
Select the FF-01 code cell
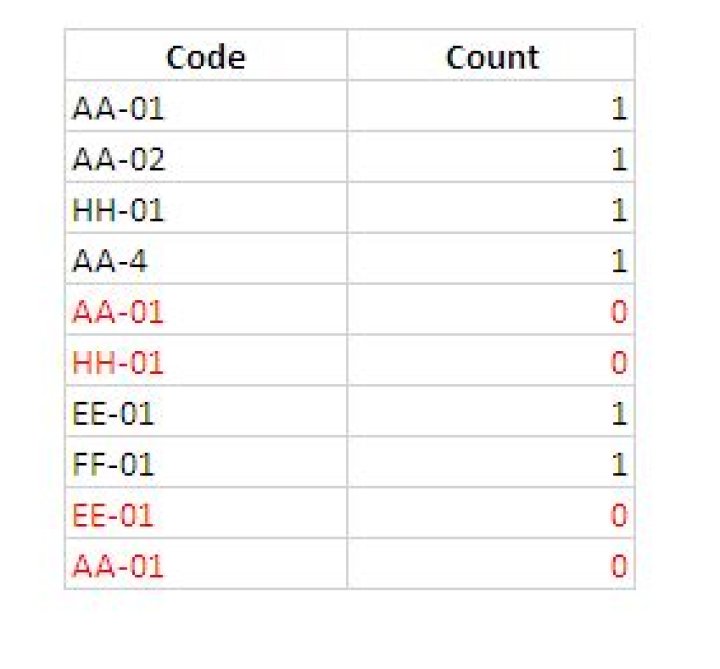point(206,462)
